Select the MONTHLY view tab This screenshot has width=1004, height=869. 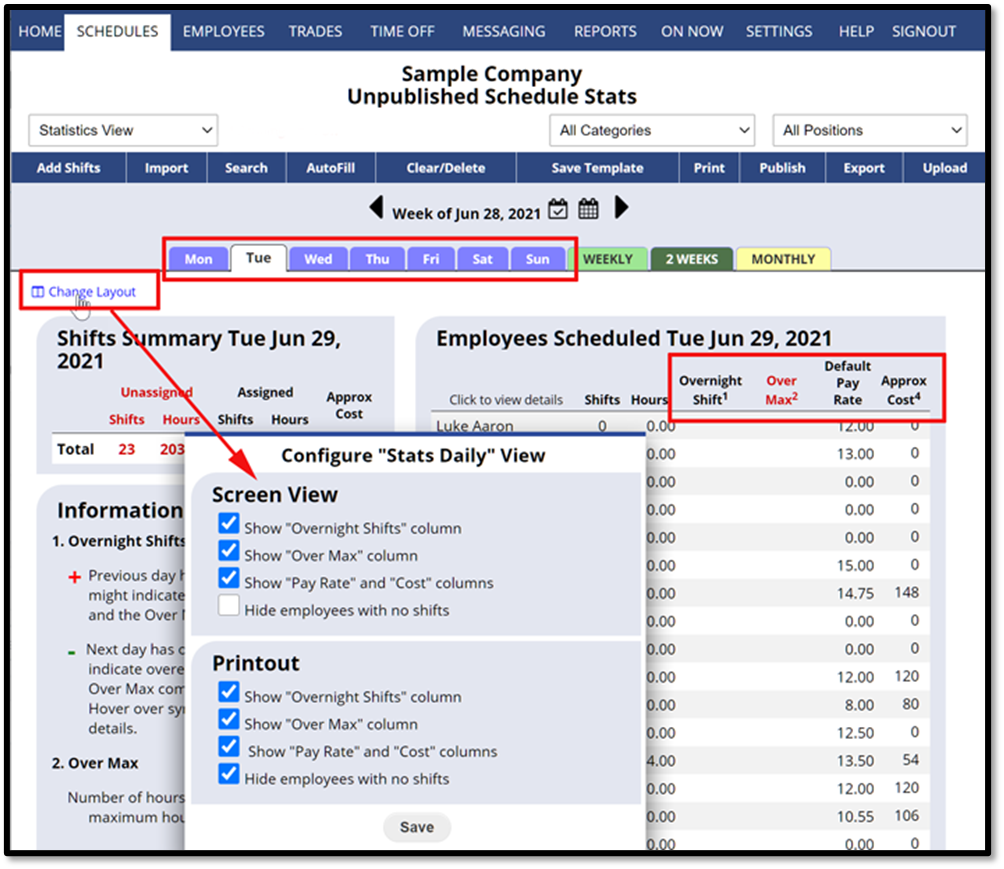pos(783,259)
